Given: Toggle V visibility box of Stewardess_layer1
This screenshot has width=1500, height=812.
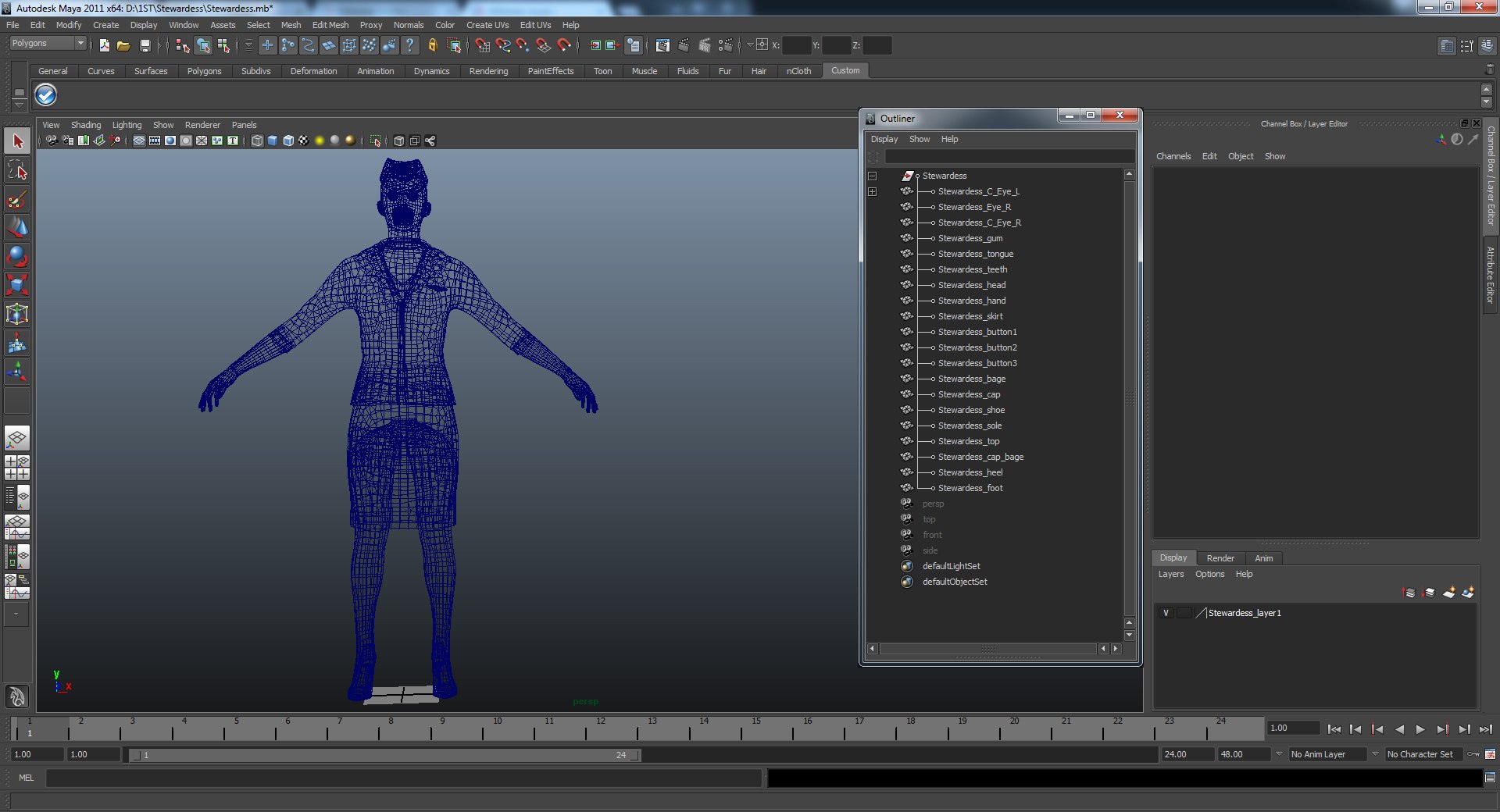Looking at the screenshot, I should pyautogui.click(x=1166, y=613).
